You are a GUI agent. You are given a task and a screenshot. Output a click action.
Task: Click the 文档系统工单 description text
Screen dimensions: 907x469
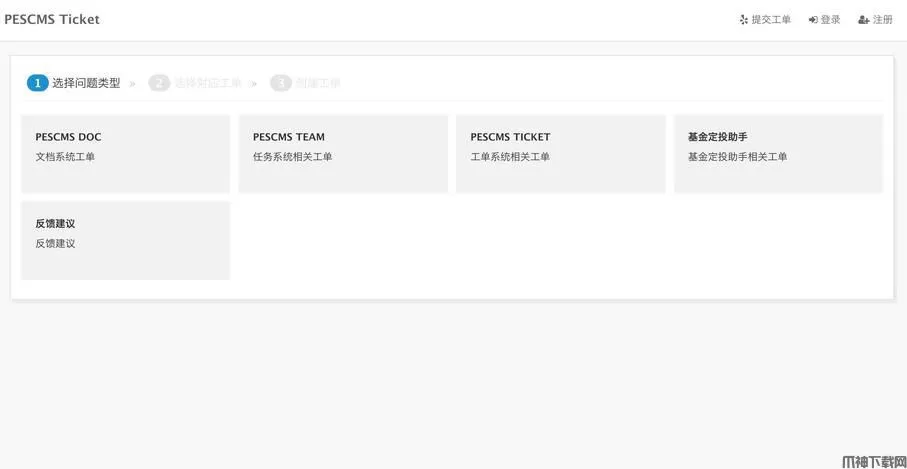(65, 157)
